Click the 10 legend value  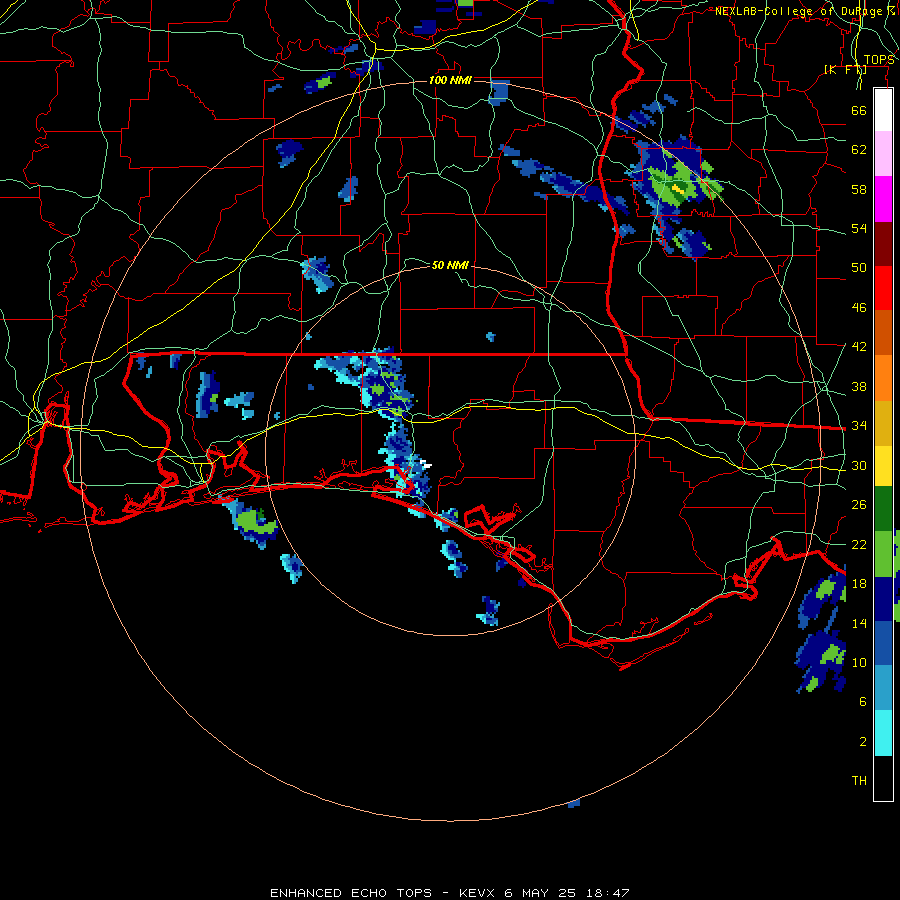coord(859,662)
